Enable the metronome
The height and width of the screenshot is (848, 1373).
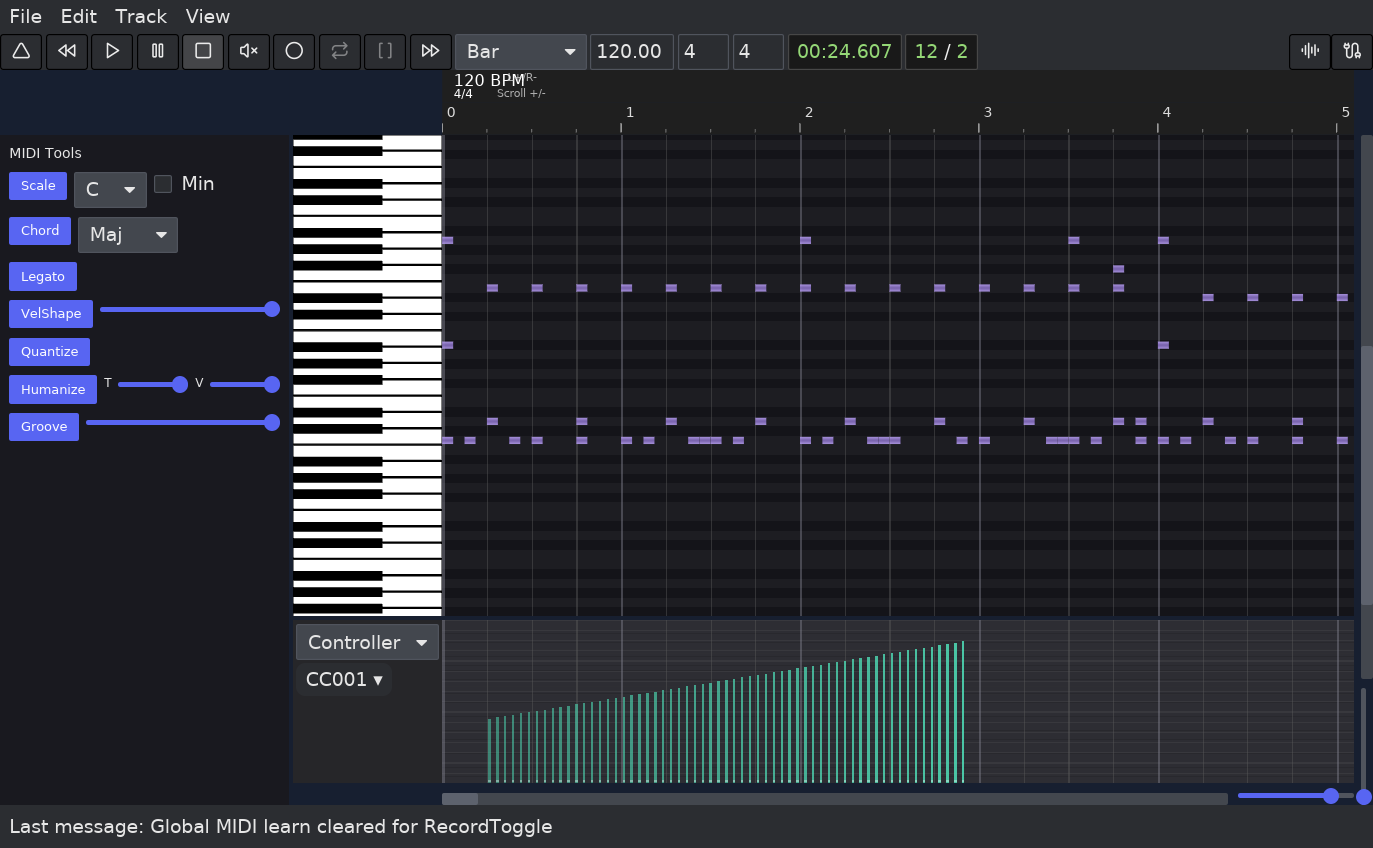point(21,51)
